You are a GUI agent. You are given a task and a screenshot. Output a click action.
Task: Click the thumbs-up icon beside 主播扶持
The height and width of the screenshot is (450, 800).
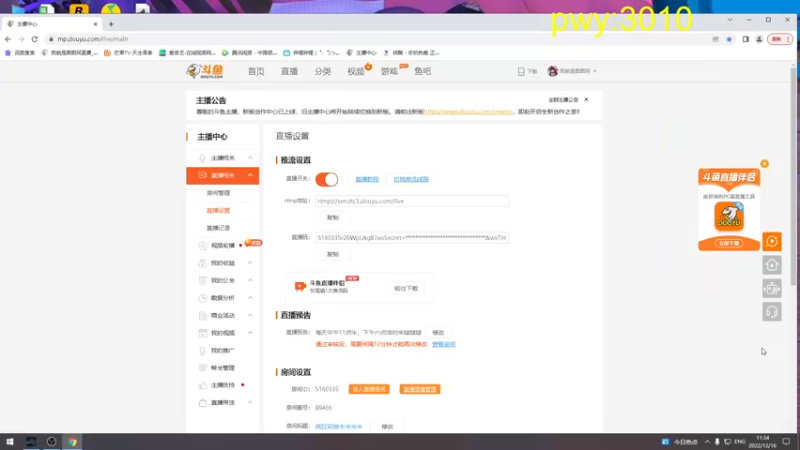(x=203, y=385)
